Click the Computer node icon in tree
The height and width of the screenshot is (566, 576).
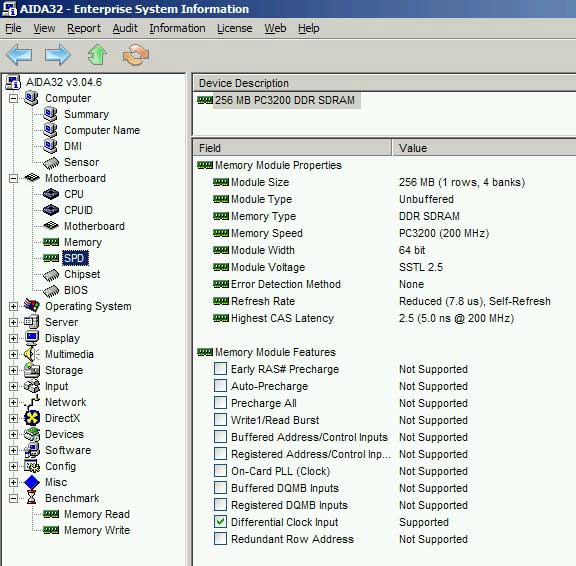[31, 98]
